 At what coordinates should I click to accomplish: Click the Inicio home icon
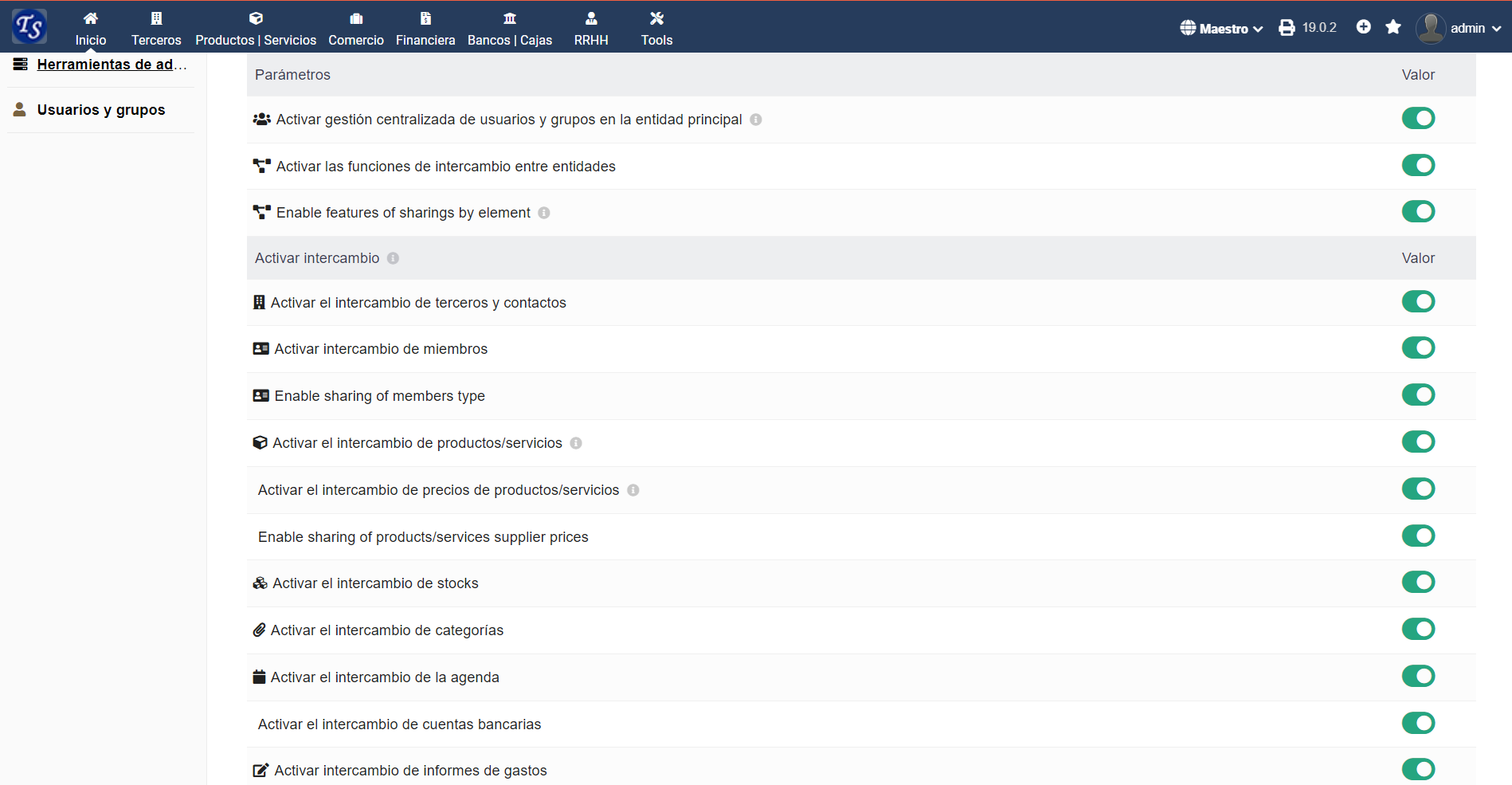point(91,18)
